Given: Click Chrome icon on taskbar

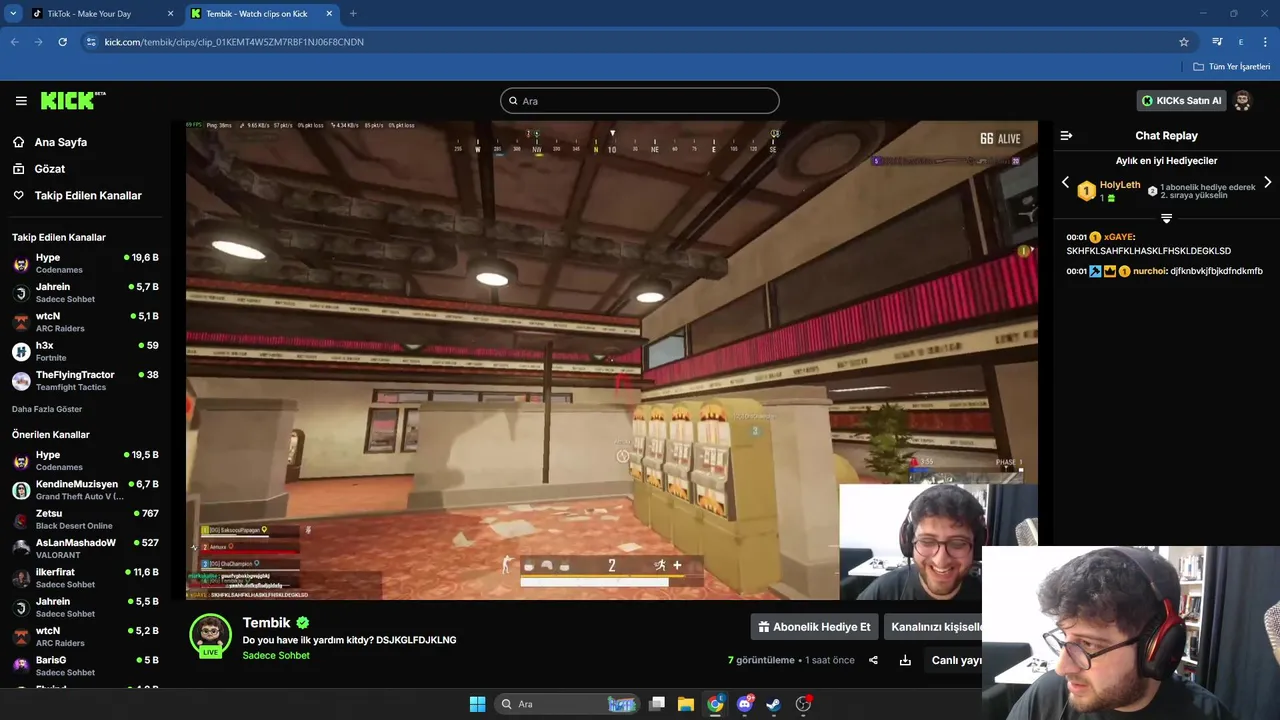Looking at the screenshot, I should 715,704.
